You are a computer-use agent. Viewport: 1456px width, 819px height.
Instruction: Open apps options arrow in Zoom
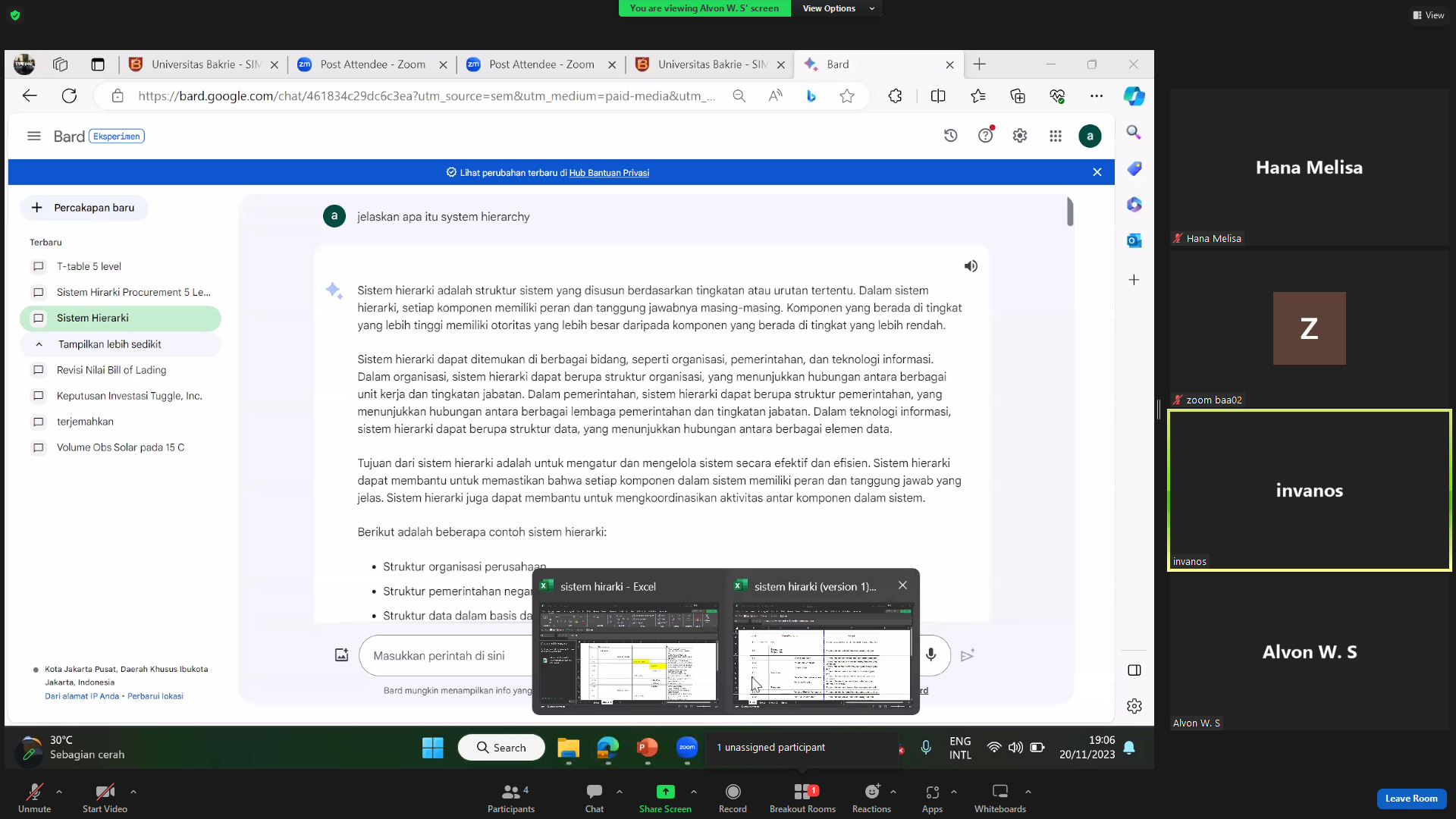[954, 792]
